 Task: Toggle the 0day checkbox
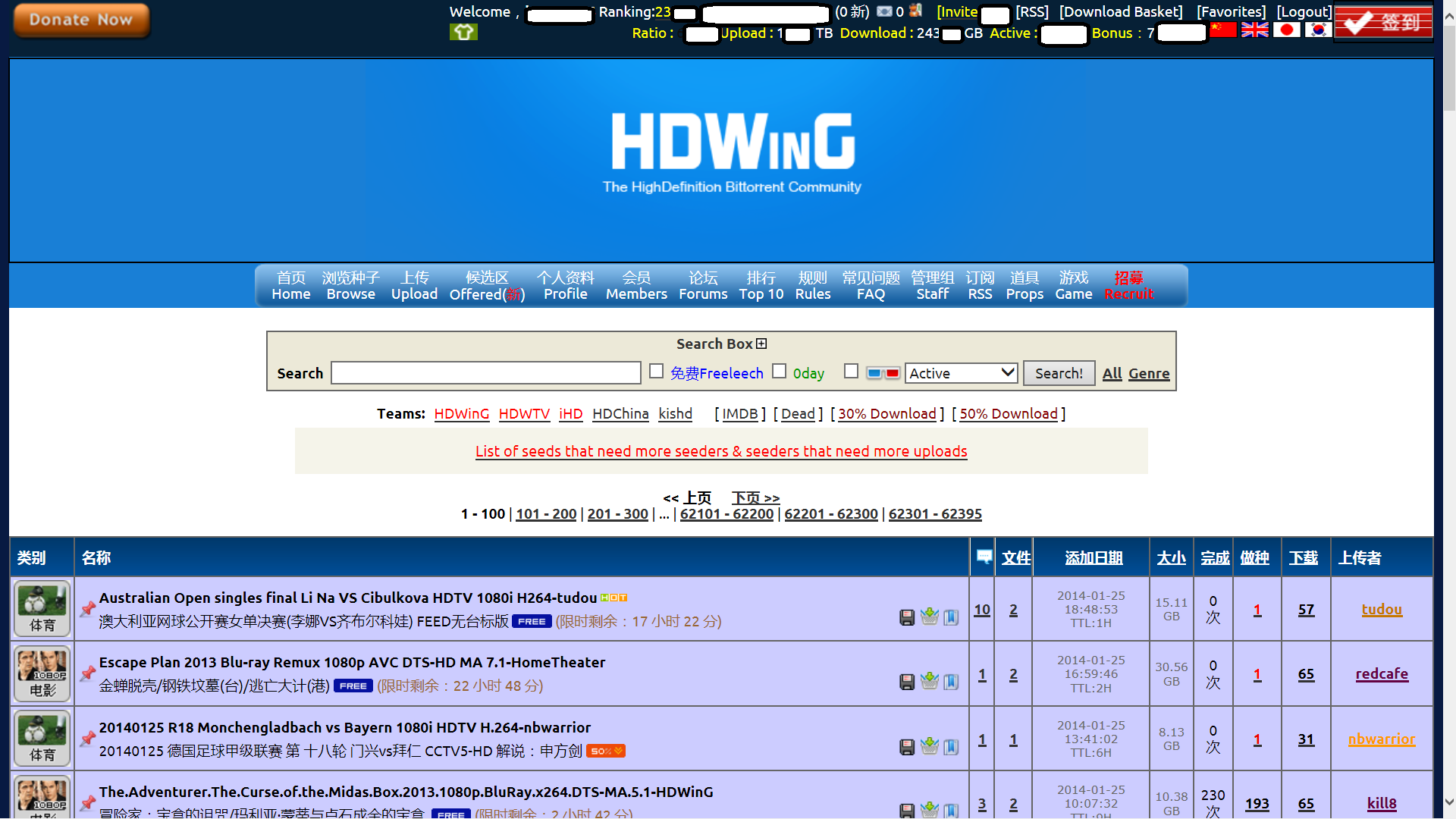pos(780,371)
